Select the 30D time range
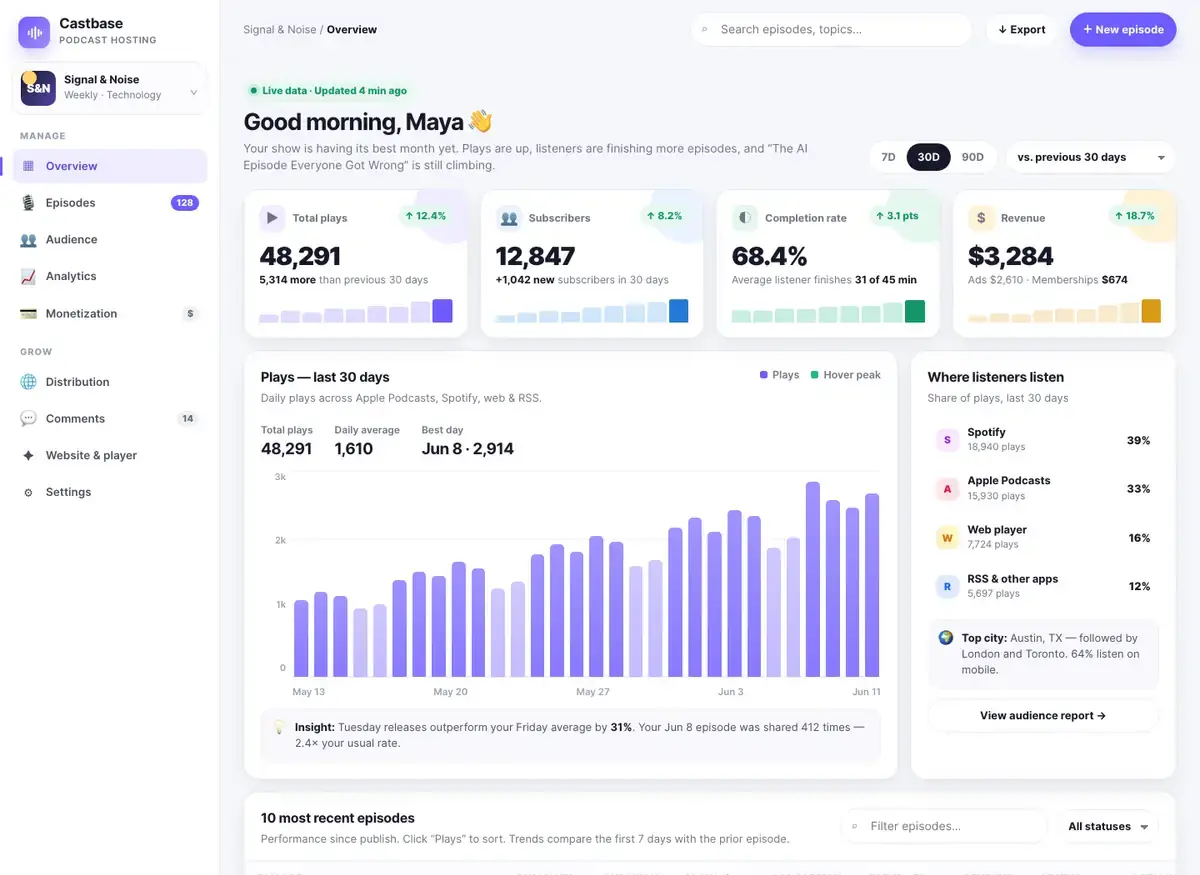This screenshot has height=875, width=1200. pyautogui.click(x=928, y=157)
